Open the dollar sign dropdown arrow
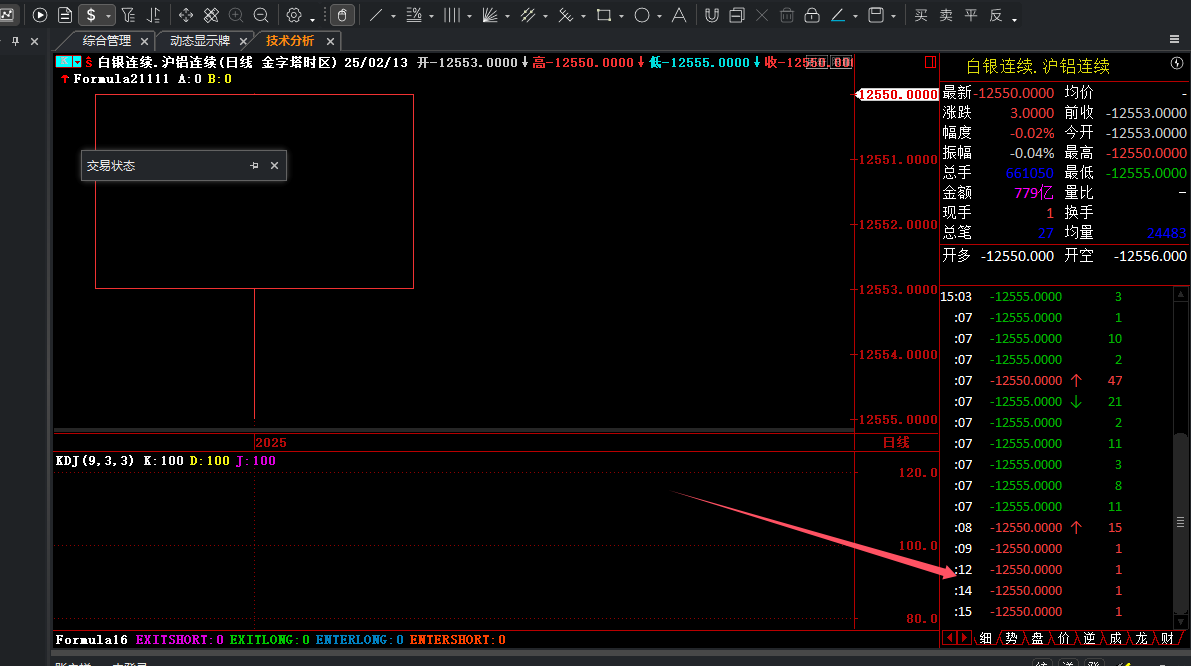 point(109,16)
